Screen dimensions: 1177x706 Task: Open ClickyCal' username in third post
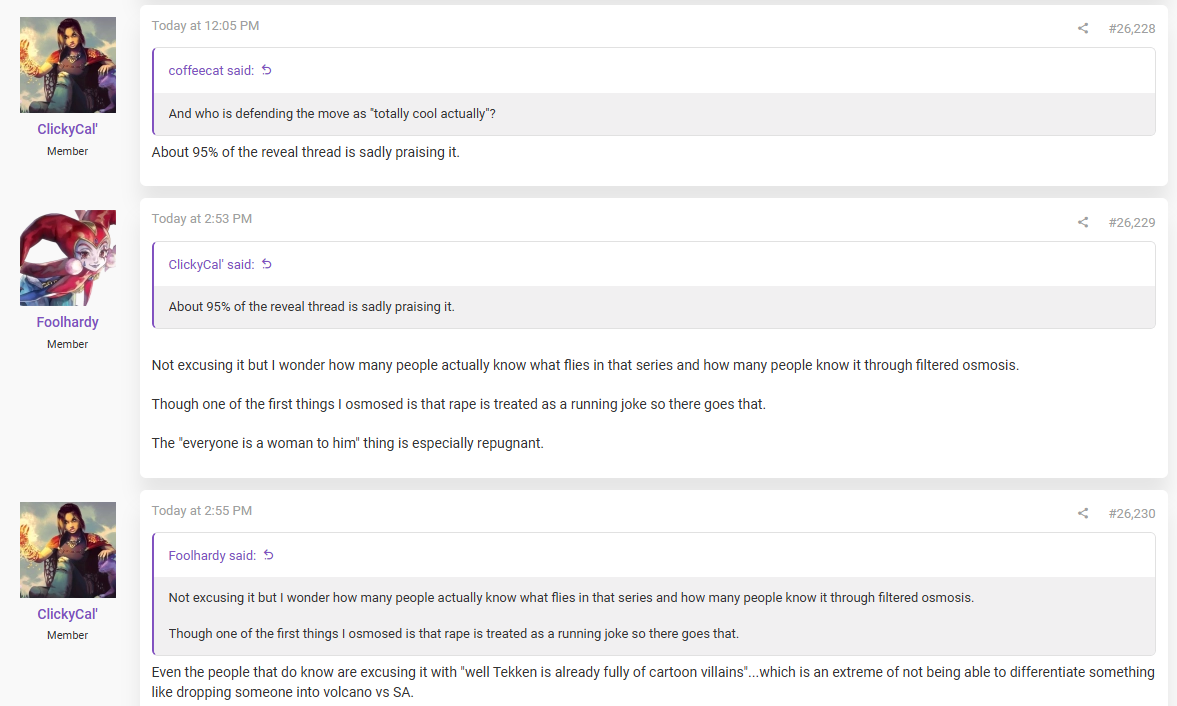(x=68, y=614)
